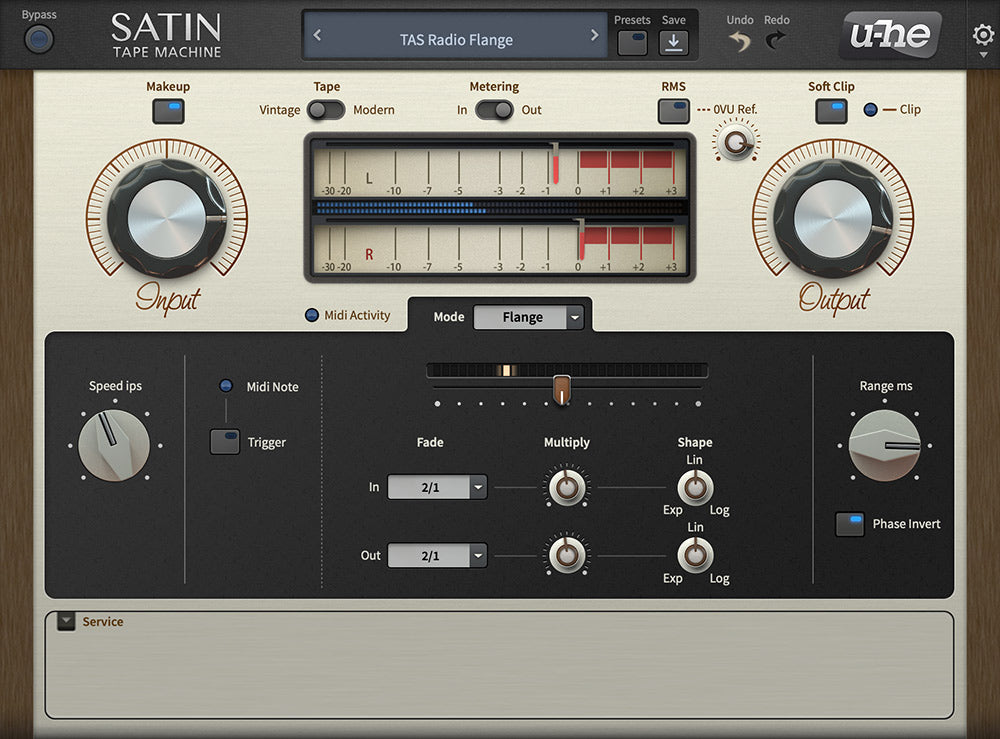The width and height of the screenshot is (1000, 739).
Task: Click the Out row Multiply knob
Action: point(567,555)
